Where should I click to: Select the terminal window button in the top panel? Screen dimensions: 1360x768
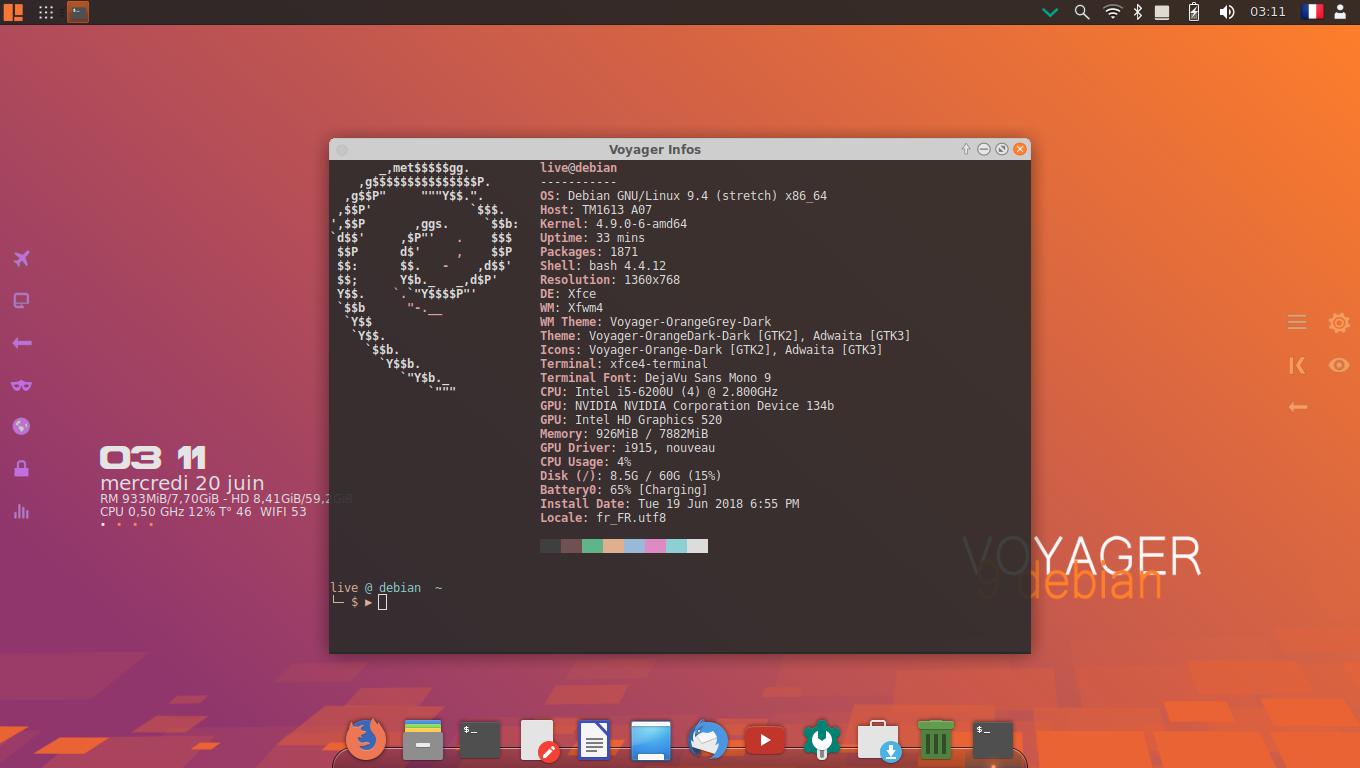pyautogui.click(x=78, y=12)
